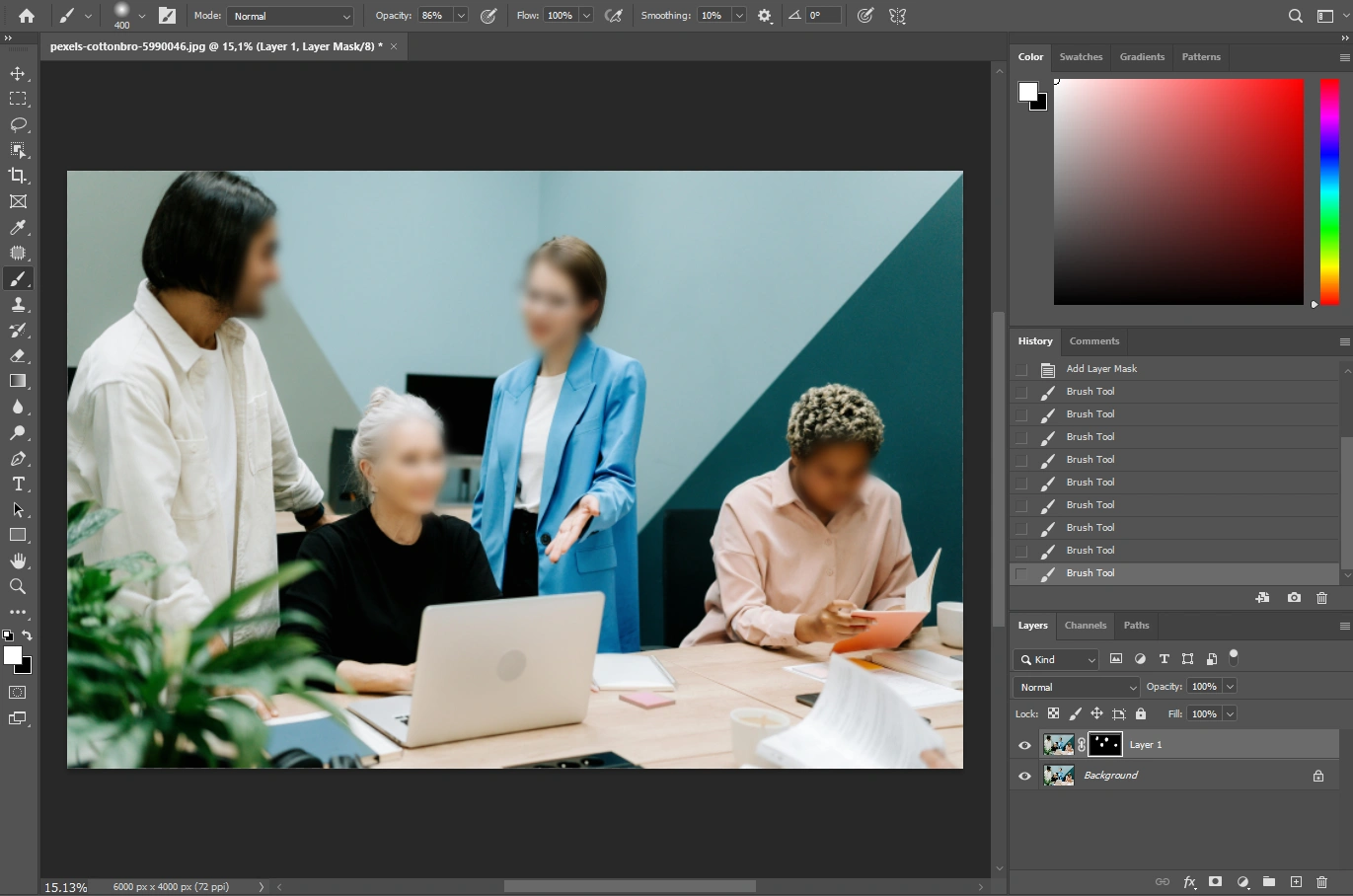The image size is (1353, 896).
Task: Switch to the Gradients tab
Action: pos(1142,57)
